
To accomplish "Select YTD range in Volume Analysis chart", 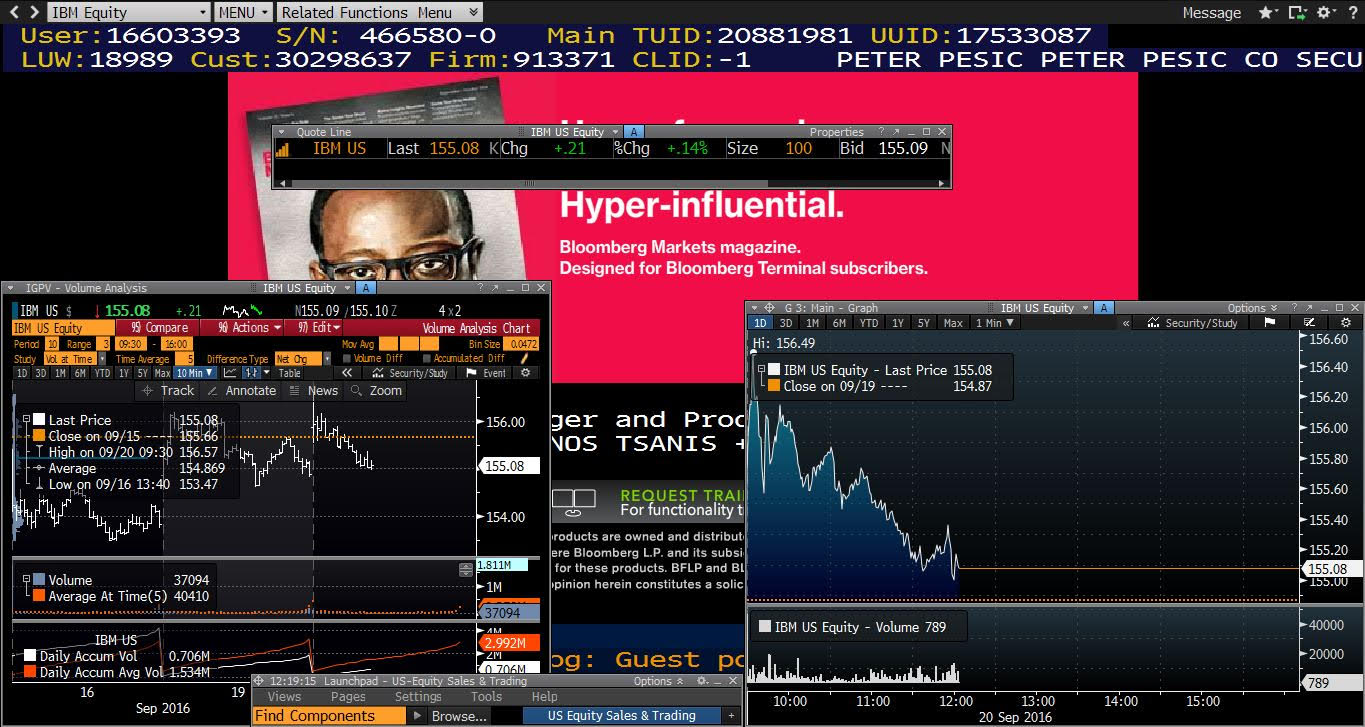I will point(102,373).
